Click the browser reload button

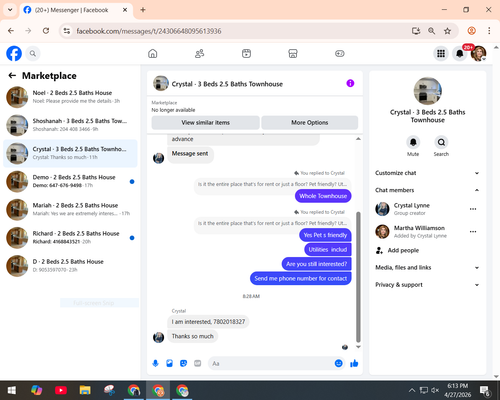click(46, 31)
